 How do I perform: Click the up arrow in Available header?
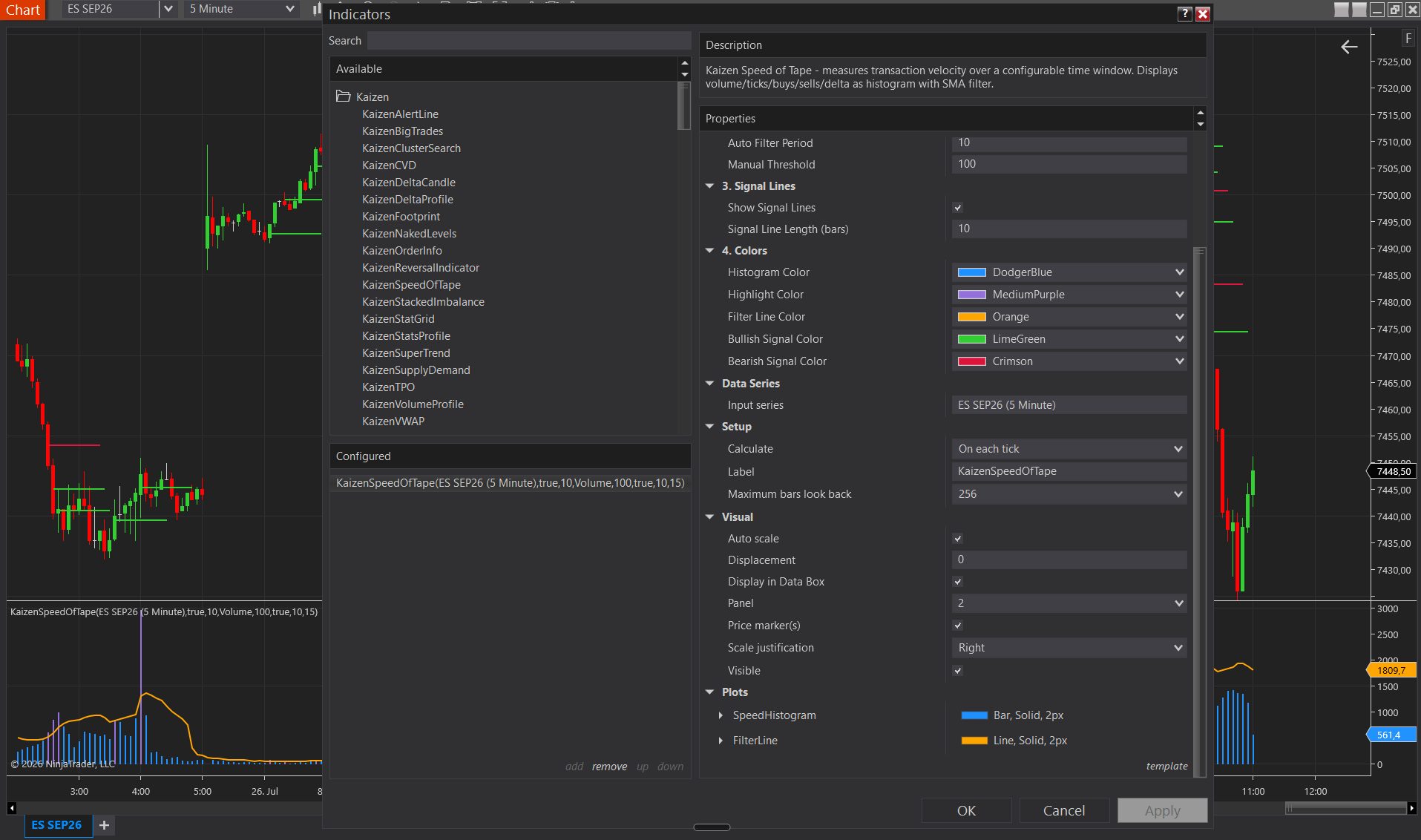[x=685, y=64]
